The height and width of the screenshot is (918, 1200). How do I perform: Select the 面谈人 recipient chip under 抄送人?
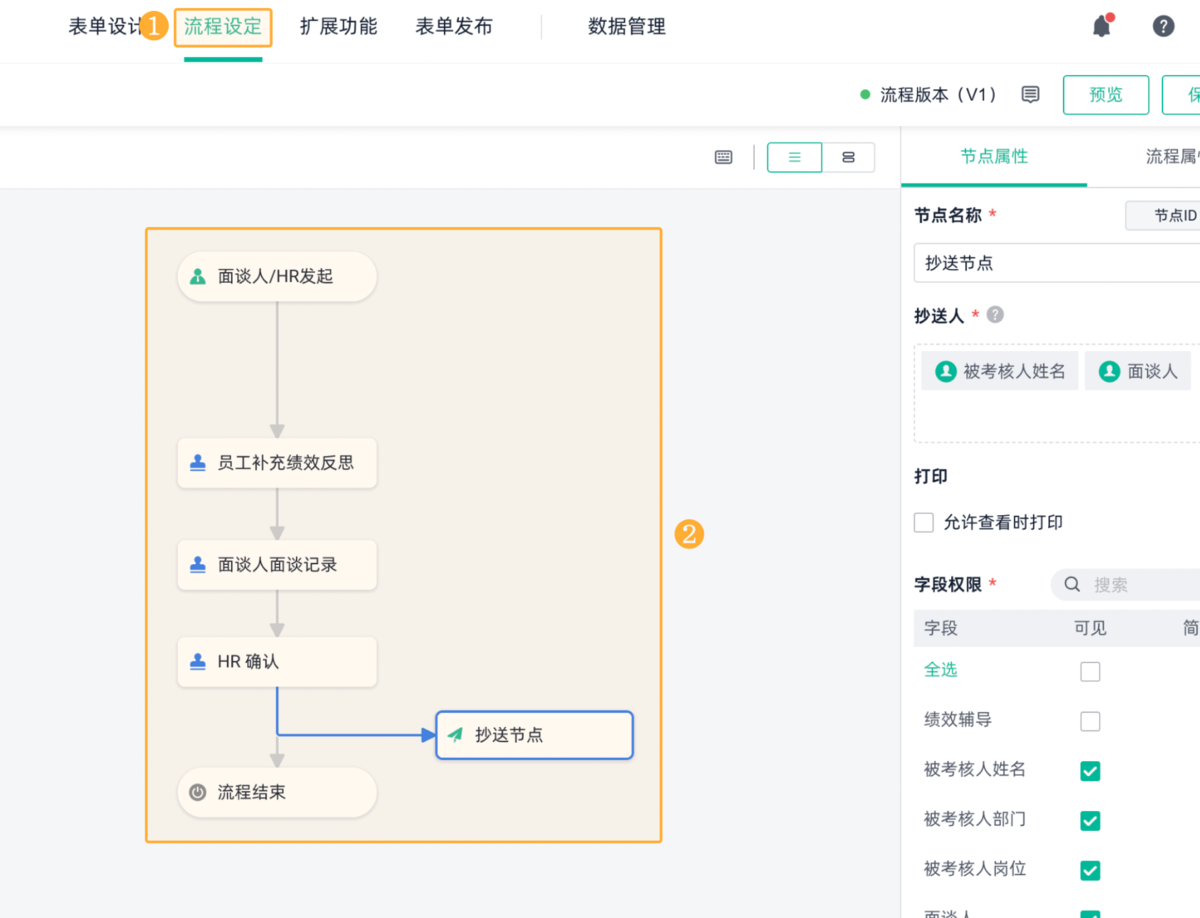[1137, 370]
